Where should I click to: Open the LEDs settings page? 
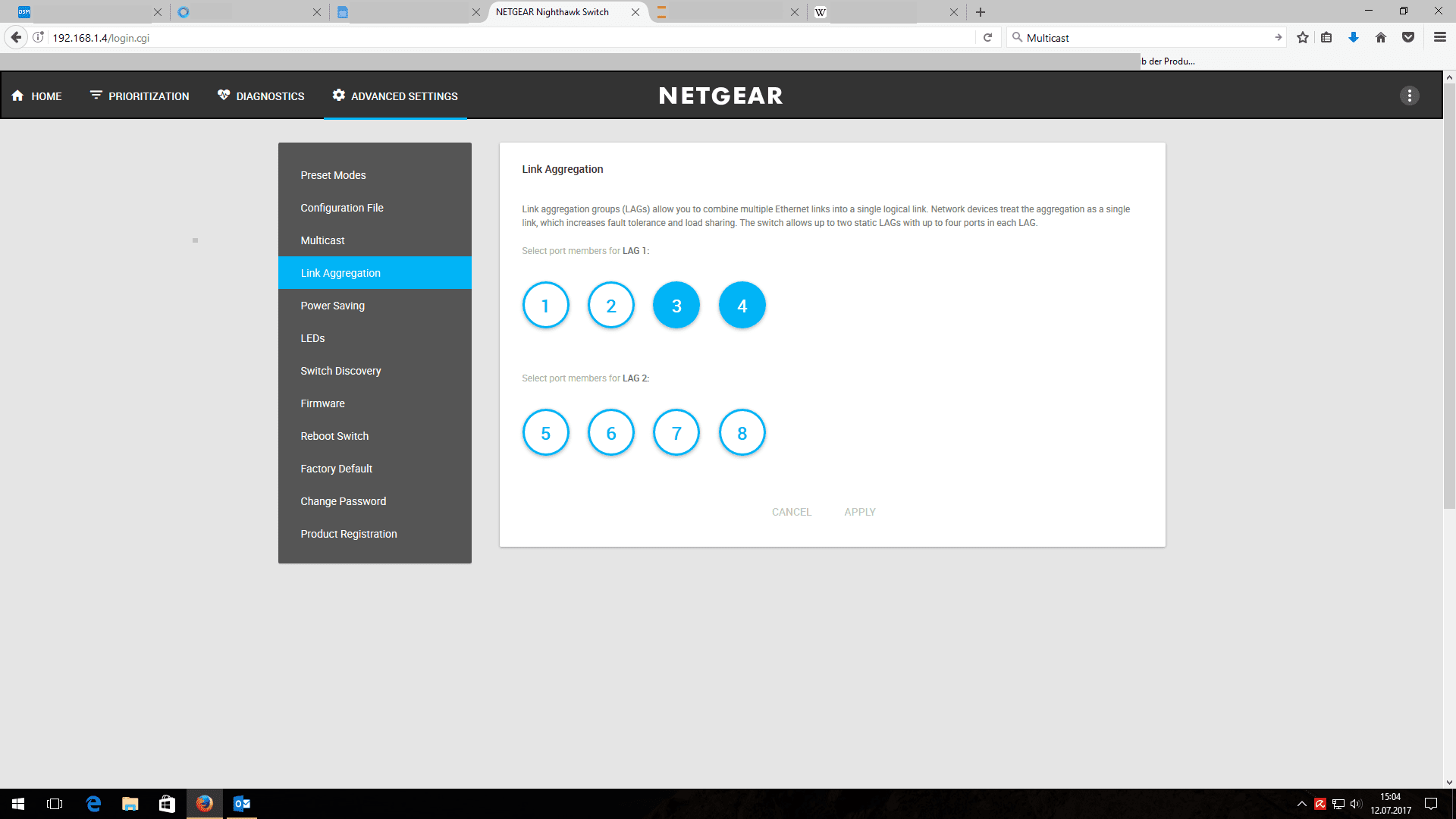(375, 338)
